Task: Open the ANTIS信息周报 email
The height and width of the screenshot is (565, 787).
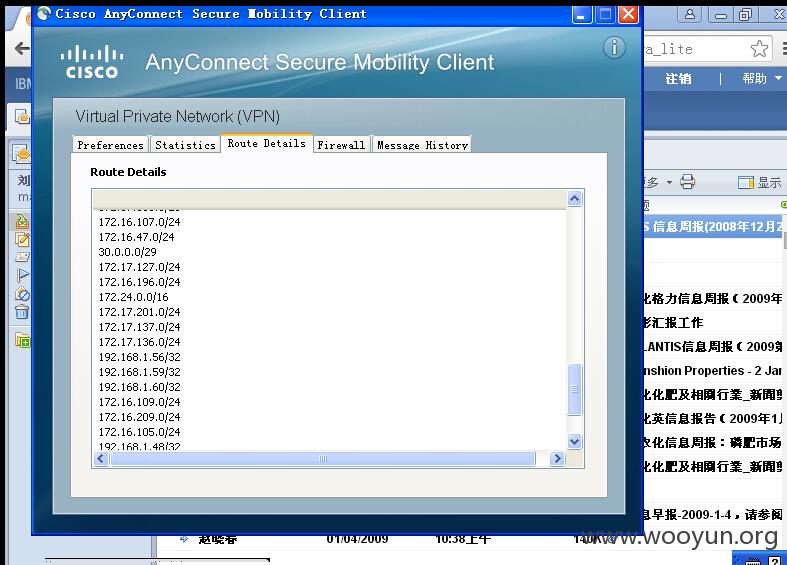Action: 713,347
